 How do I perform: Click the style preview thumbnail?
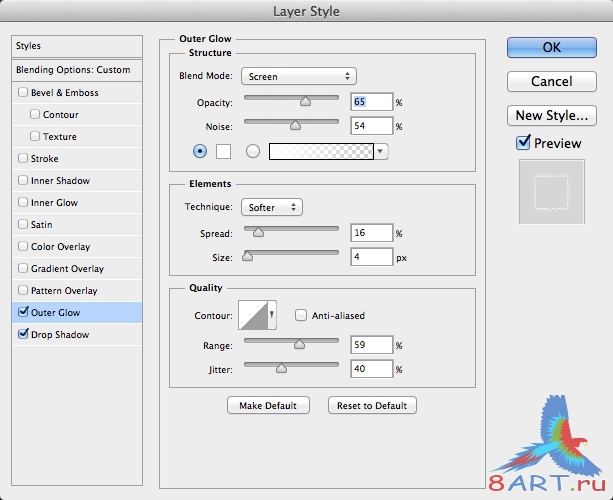551,187
